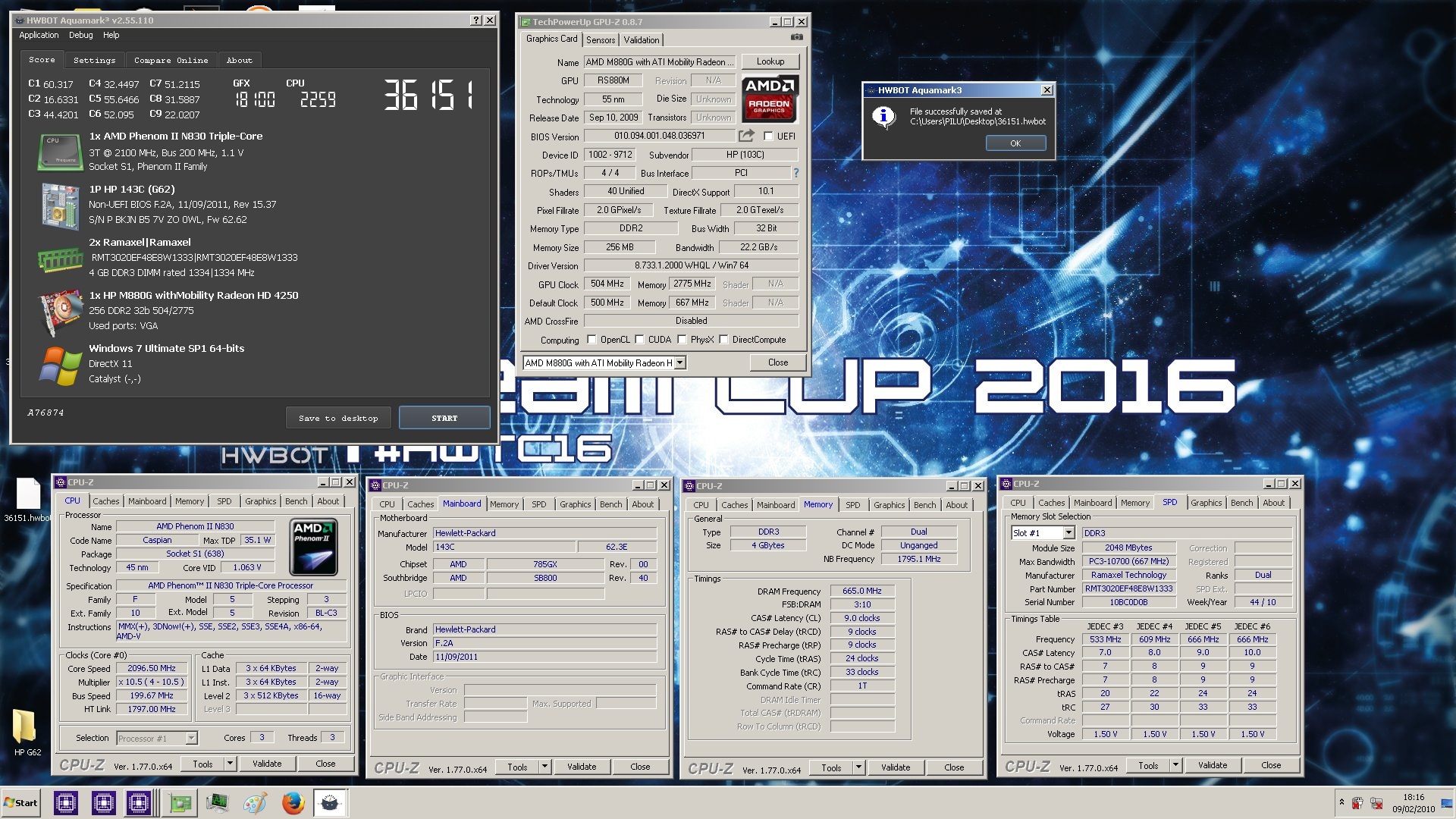Toggle the UEFI checkbox in GPU-Z
Screen dimensions: 1456x819
[768, 136]
